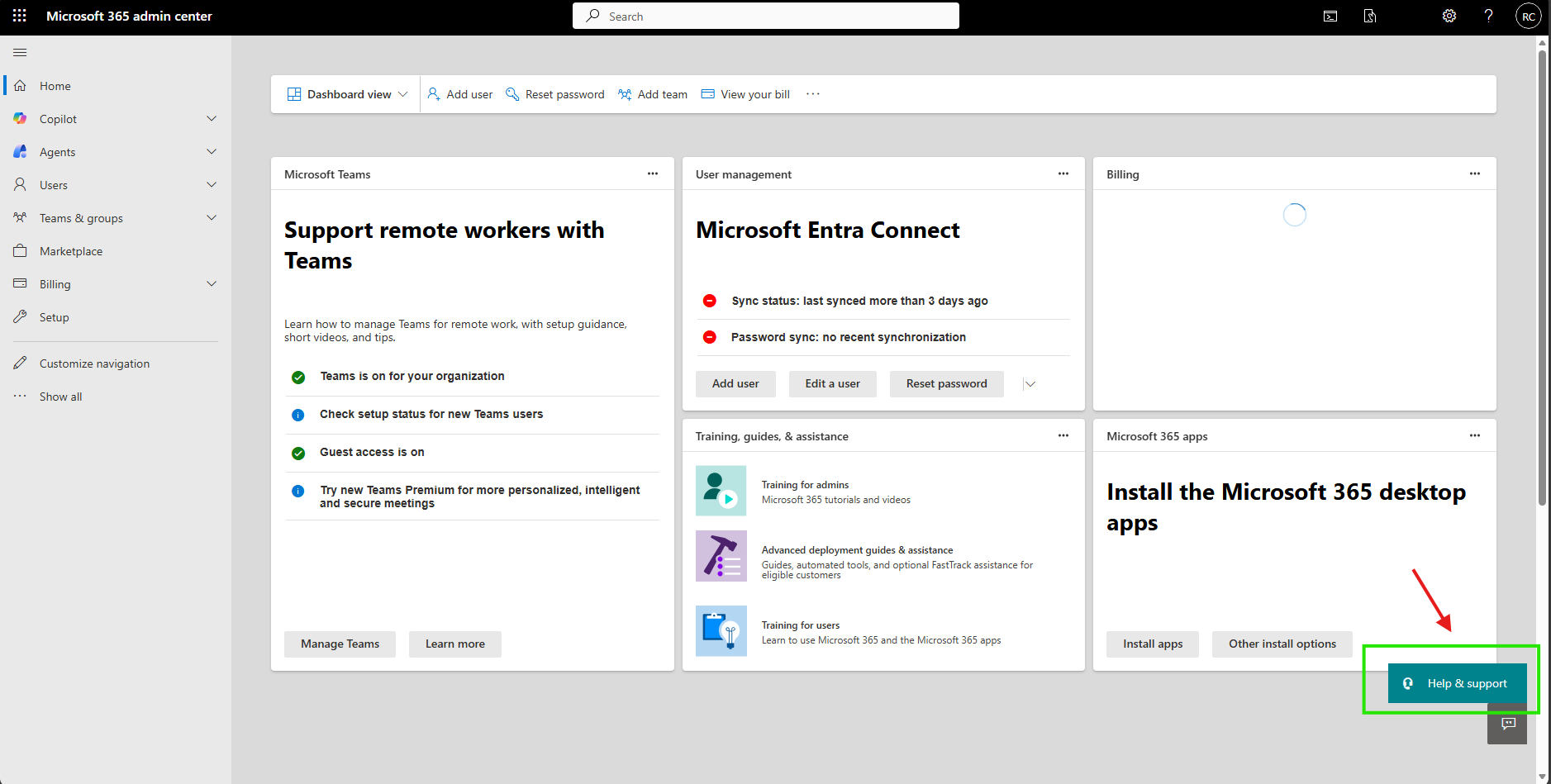Open User management card more options
The height and width of the screenshot is (784, 1551).
[1063, 173]
